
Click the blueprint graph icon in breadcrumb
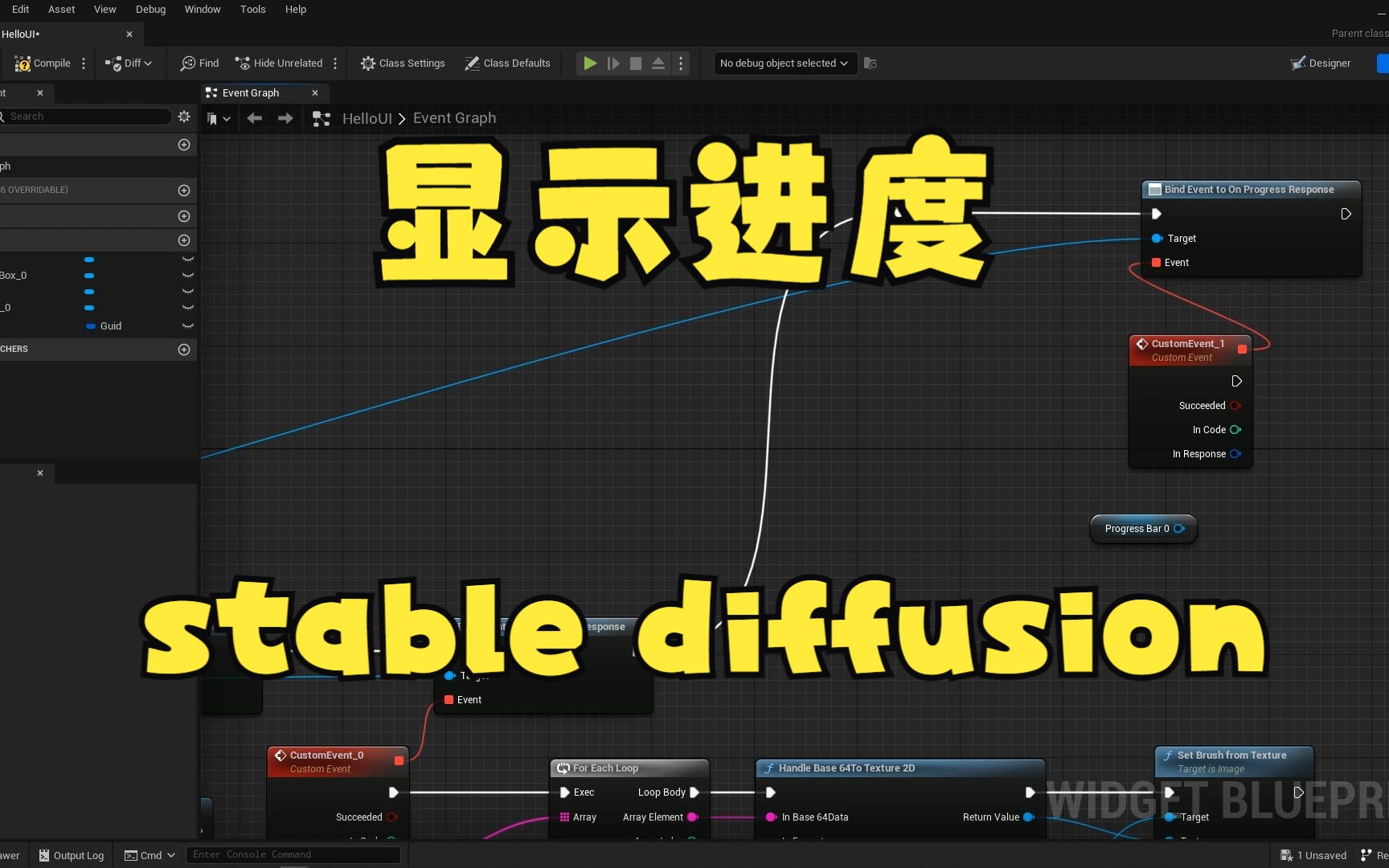322,119
